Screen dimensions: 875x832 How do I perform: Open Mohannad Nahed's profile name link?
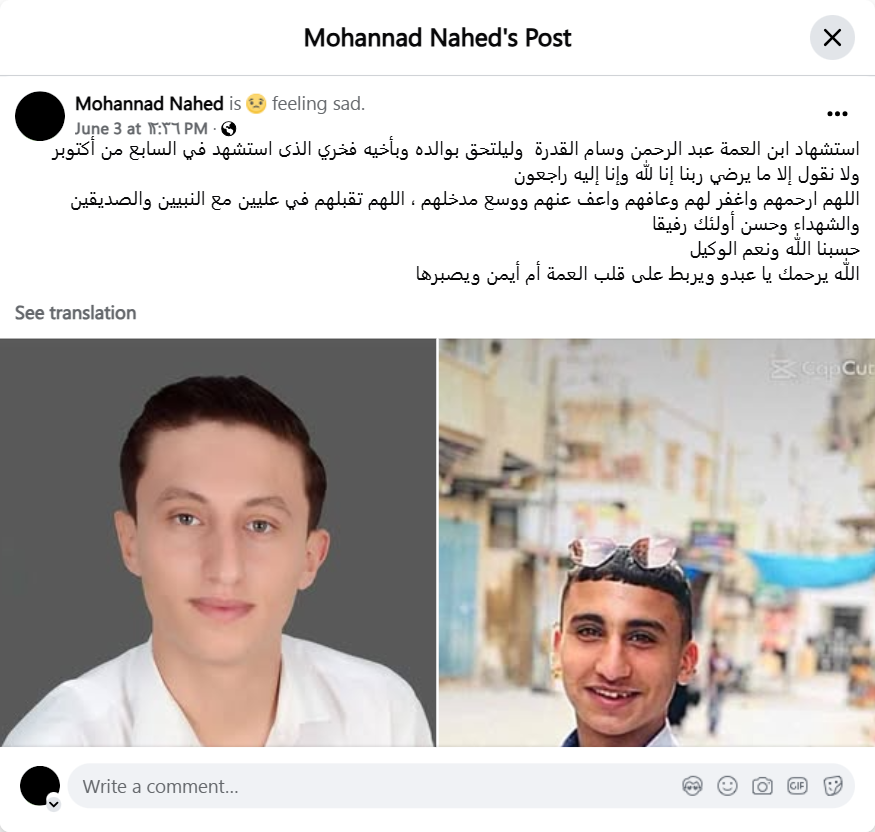click(149, 104)
